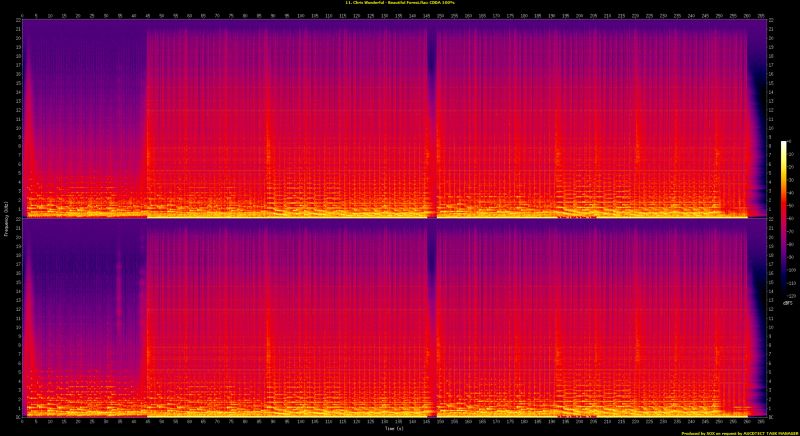Click the bright divider line between the channels
Image resolution: width=800 pixels, height=436 pixels.
pos(390,217)
